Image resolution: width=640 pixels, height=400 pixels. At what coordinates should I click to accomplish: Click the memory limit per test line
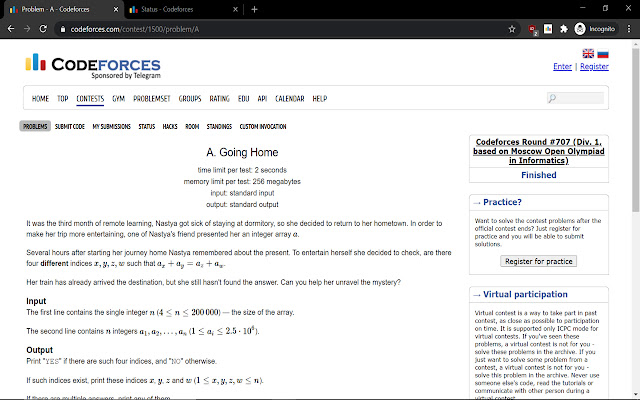242,182
